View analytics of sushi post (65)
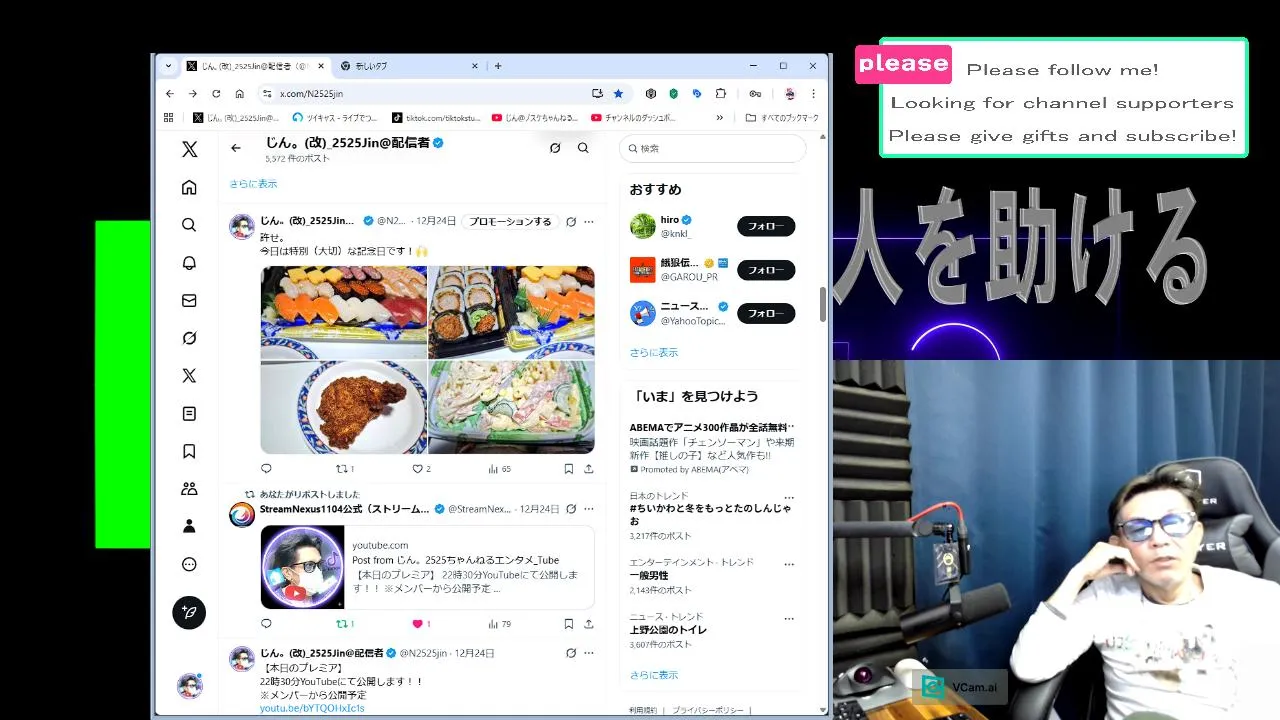 pos(499,468)
